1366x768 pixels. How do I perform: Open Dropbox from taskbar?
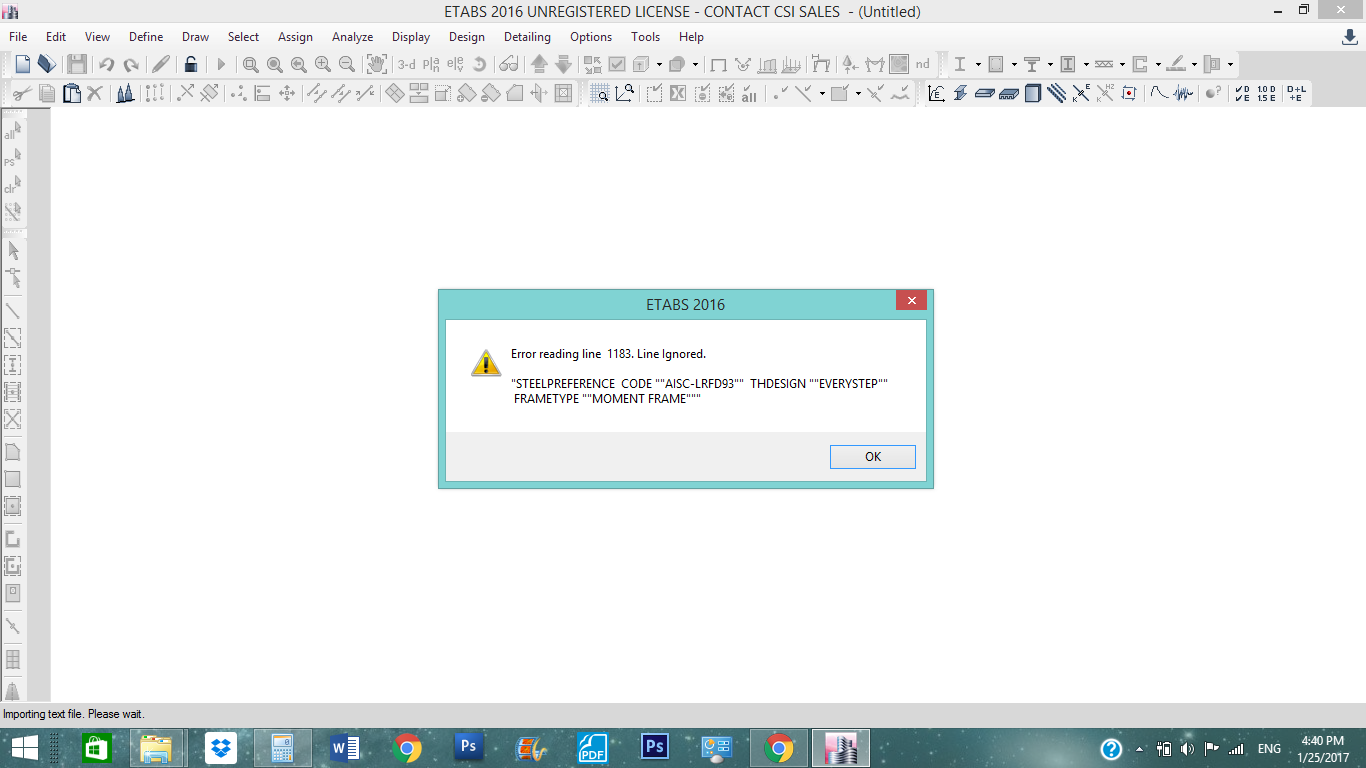(x=220, y=748)
